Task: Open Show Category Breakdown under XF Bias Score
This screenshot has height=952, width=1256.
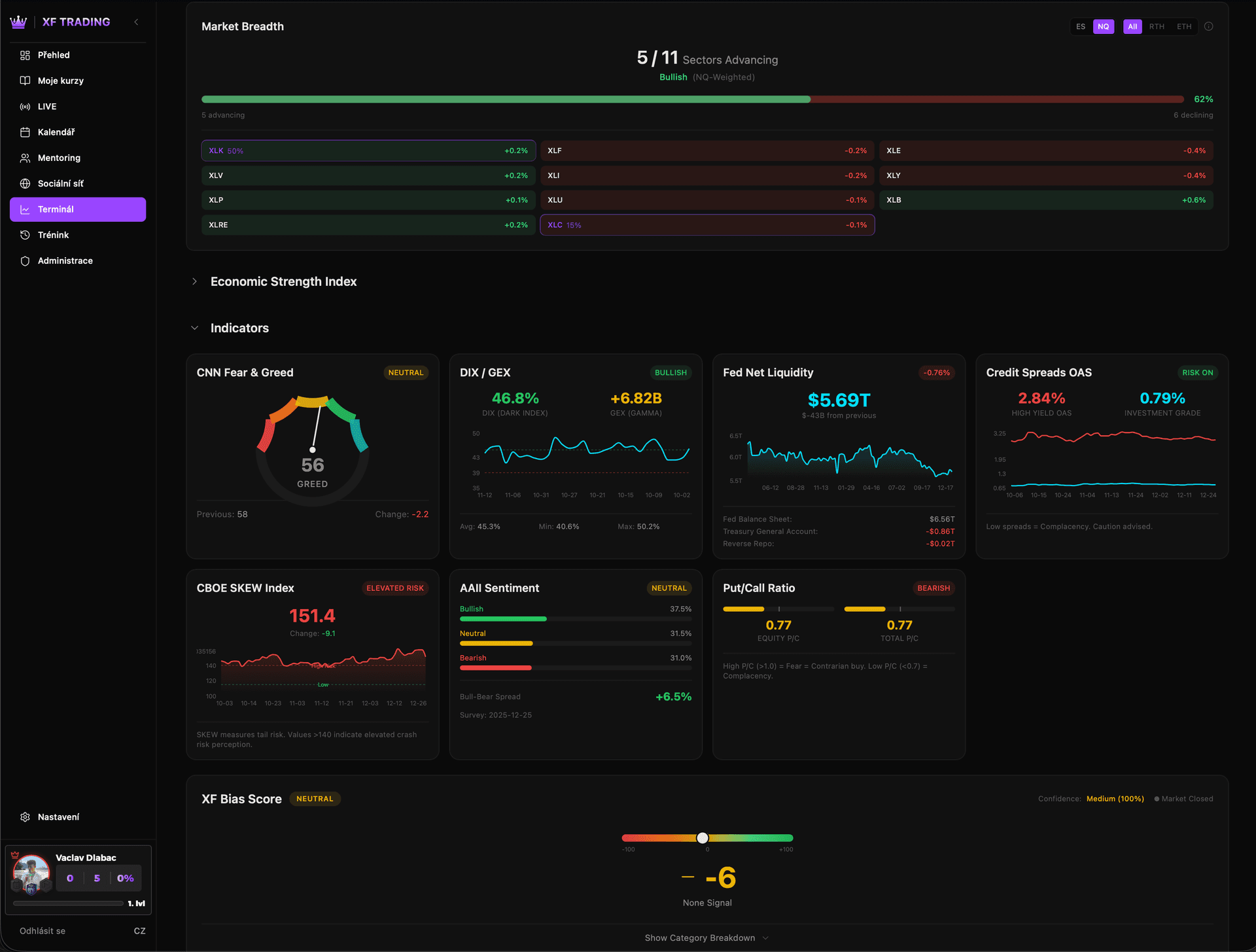Action: pyautogui.click(x=706, y=938)
